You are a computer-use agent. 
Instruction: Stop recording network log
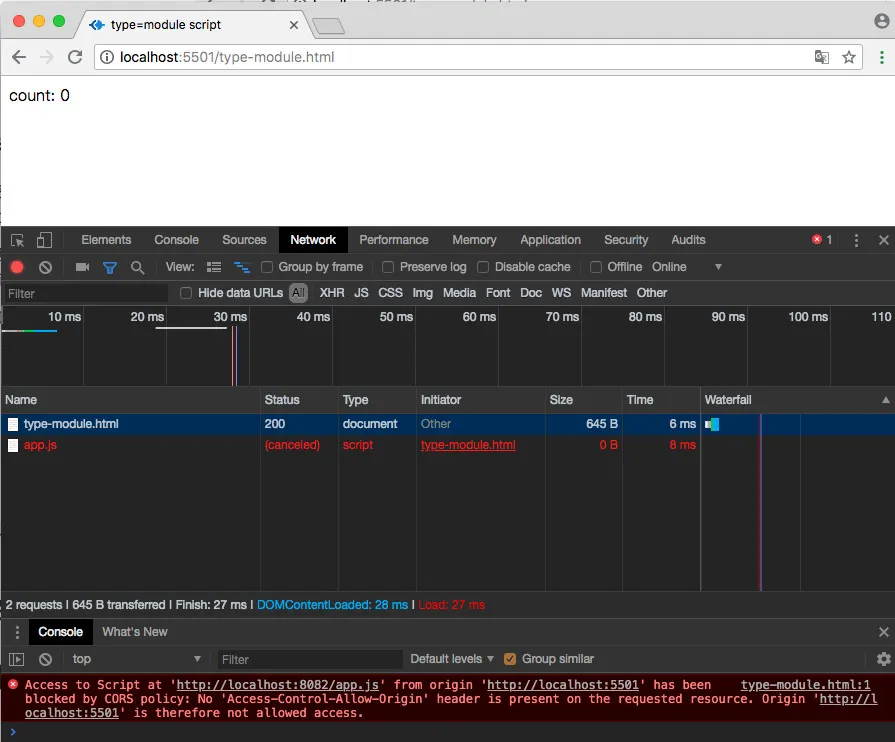point(17,267)
